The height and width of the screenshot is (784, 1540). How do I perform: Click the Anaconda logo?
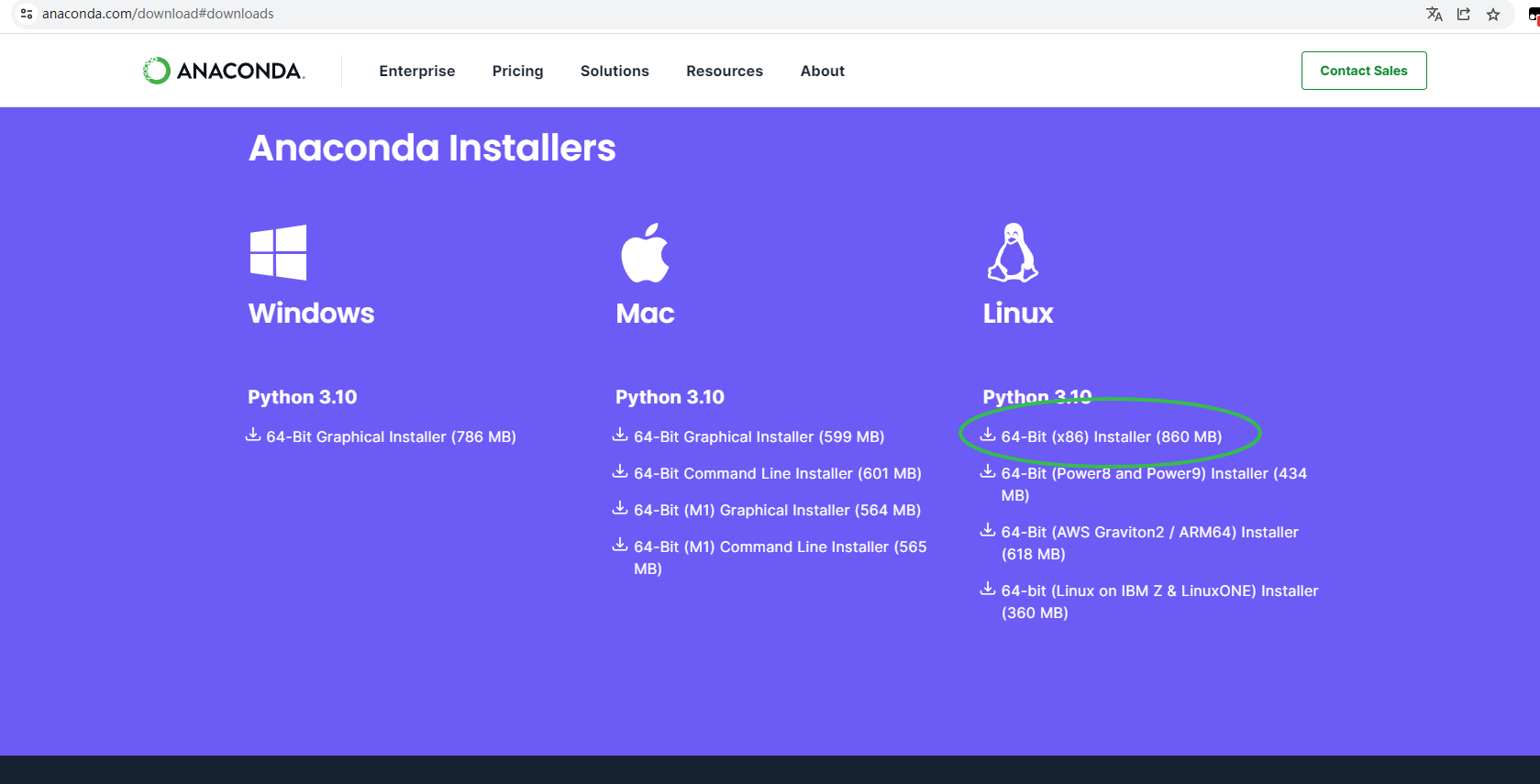(224, 71)
